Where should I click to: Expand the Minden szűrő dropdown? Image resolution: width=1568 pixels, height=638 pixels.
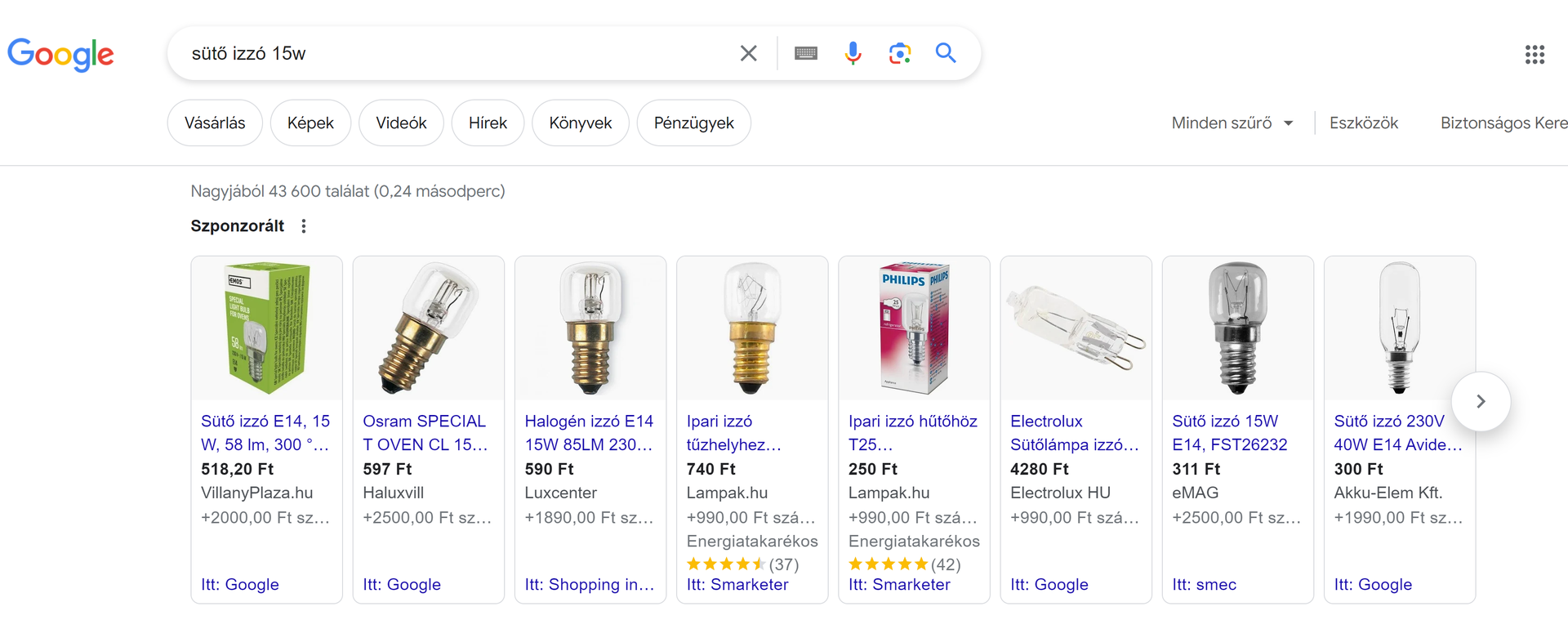[1232, 123]
